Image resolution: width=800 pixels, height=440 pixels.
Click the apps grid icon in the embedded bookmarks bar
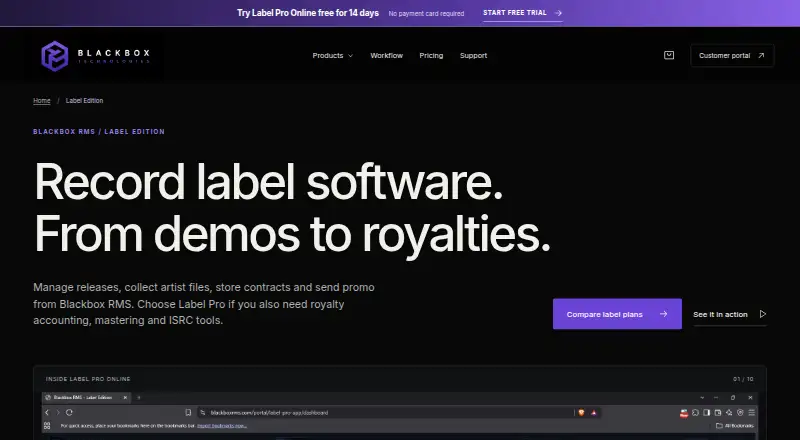coord(47,426)
